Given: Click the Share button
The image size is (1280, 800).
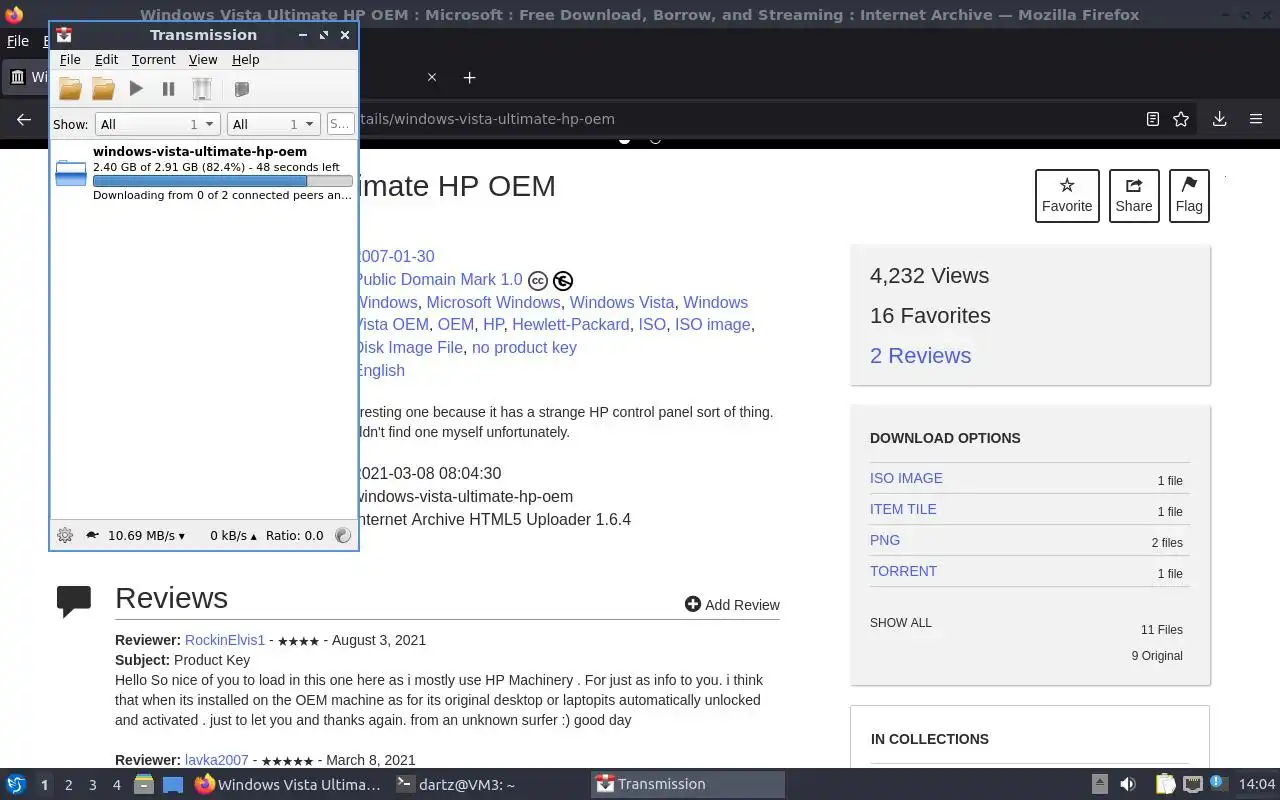Looking at the screenshot, I should coord(1134,196).
